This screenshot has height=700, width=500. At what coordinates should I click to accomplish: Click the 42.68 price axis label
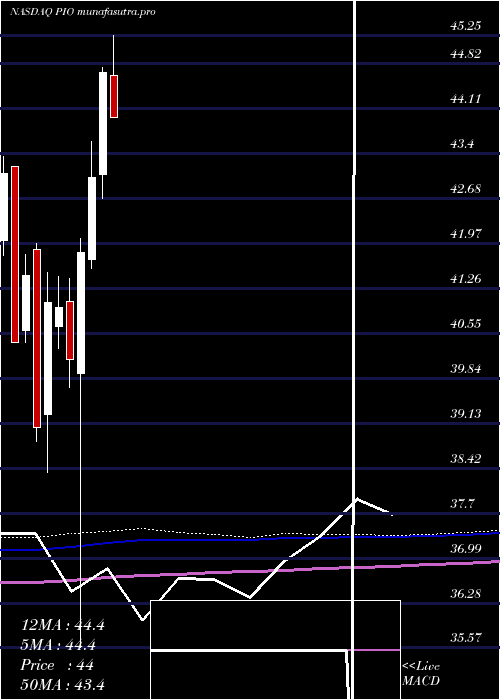(x=466, y=189)
